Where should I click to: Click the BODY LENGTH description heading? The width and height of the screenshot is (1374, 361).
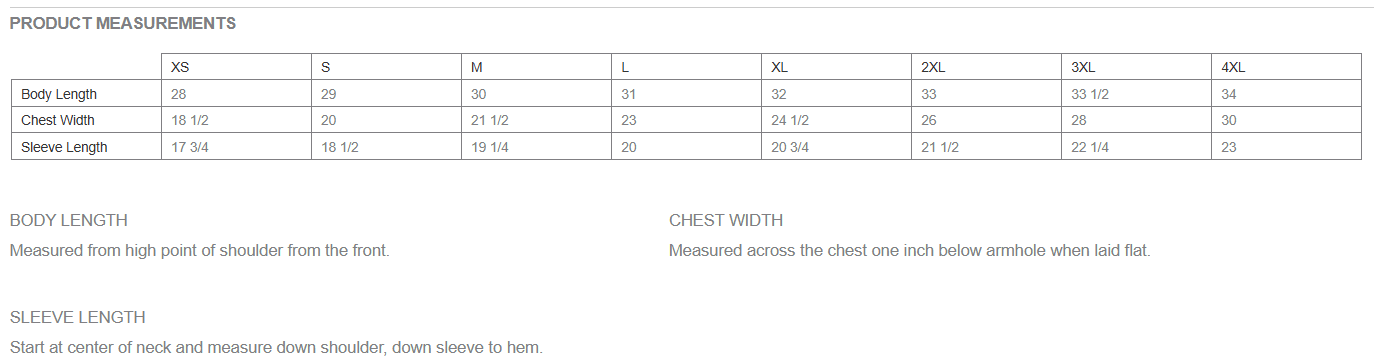point(69,220)
